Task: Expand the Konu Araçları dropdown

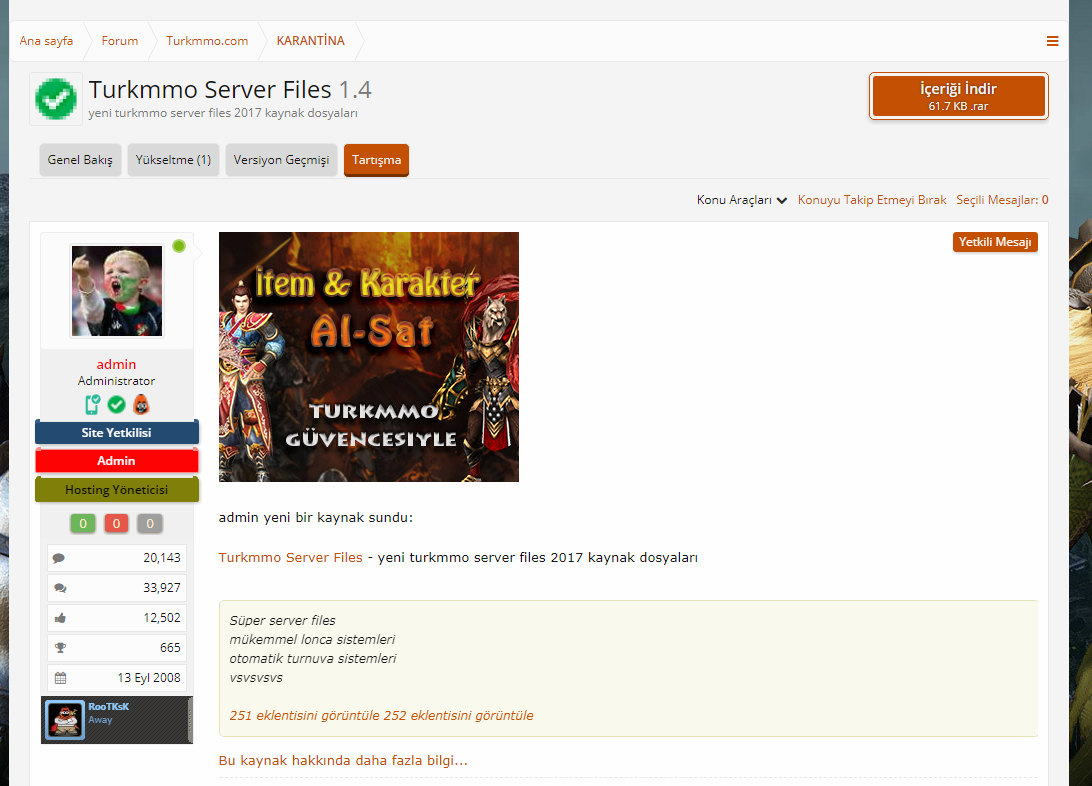Action: click(x=742, y=200)
